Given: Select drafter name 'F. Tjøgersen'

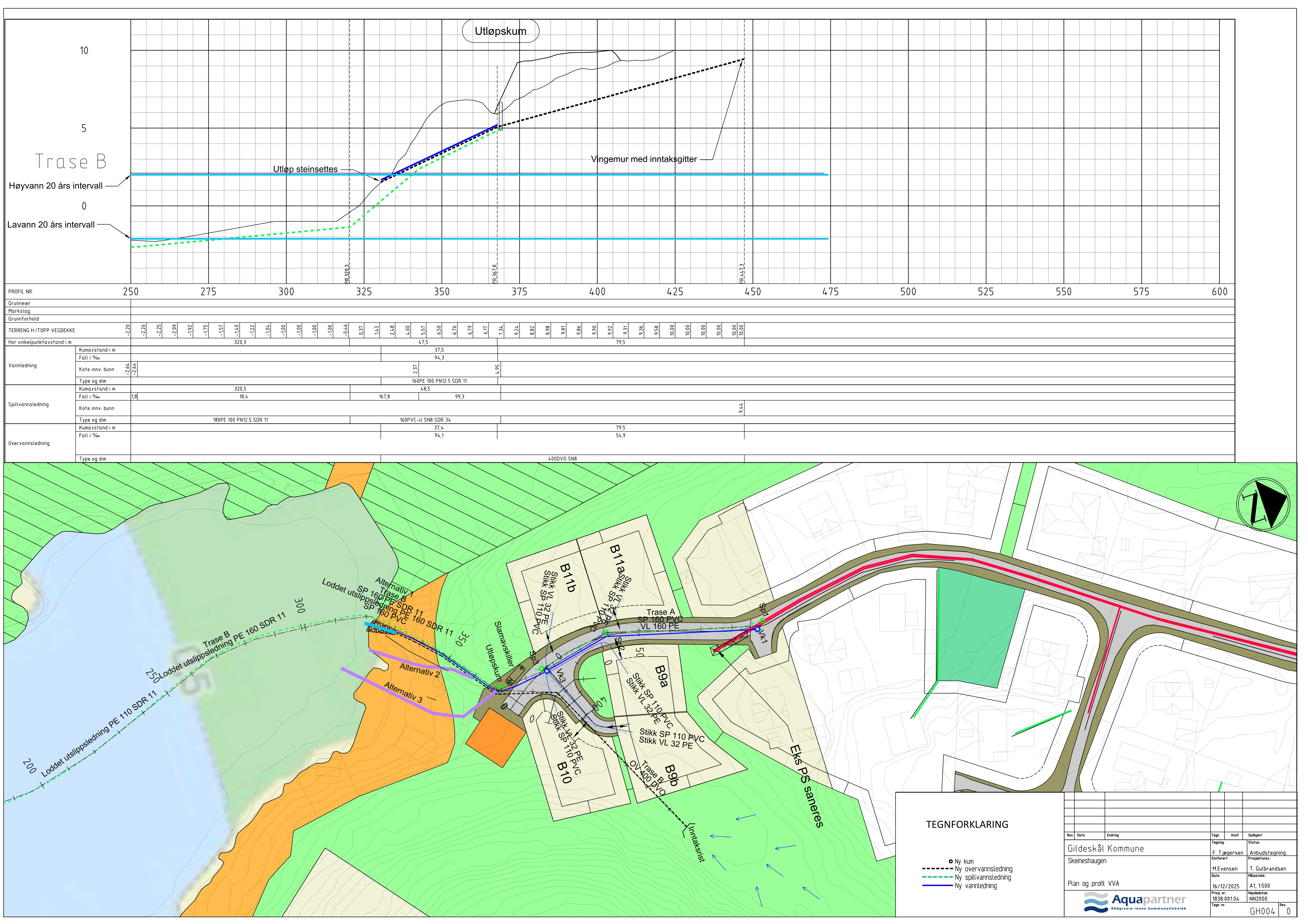Looking at the screenshot, I should (1228, 853).
